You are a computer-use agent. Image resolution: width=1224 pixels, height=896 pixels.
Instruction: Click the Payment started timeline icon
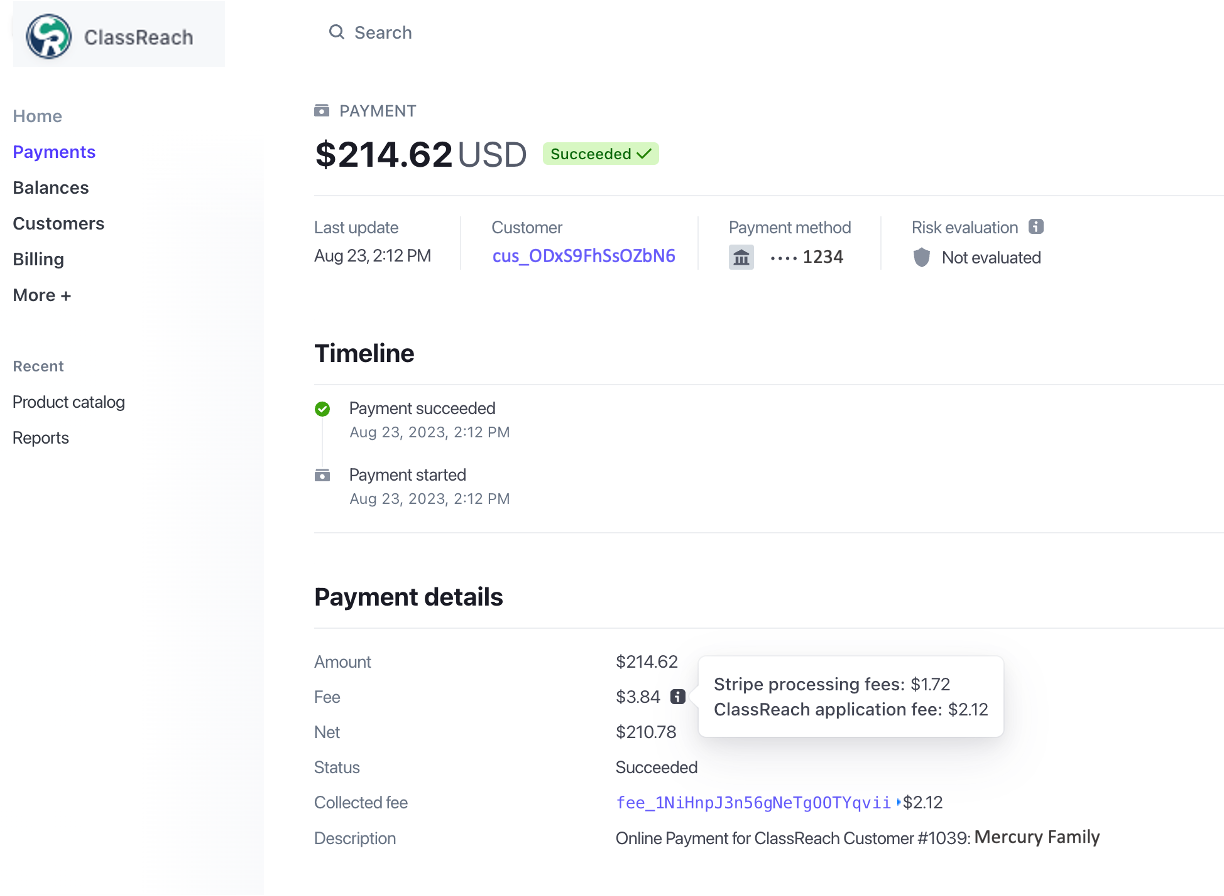click(x=322, y=475)
